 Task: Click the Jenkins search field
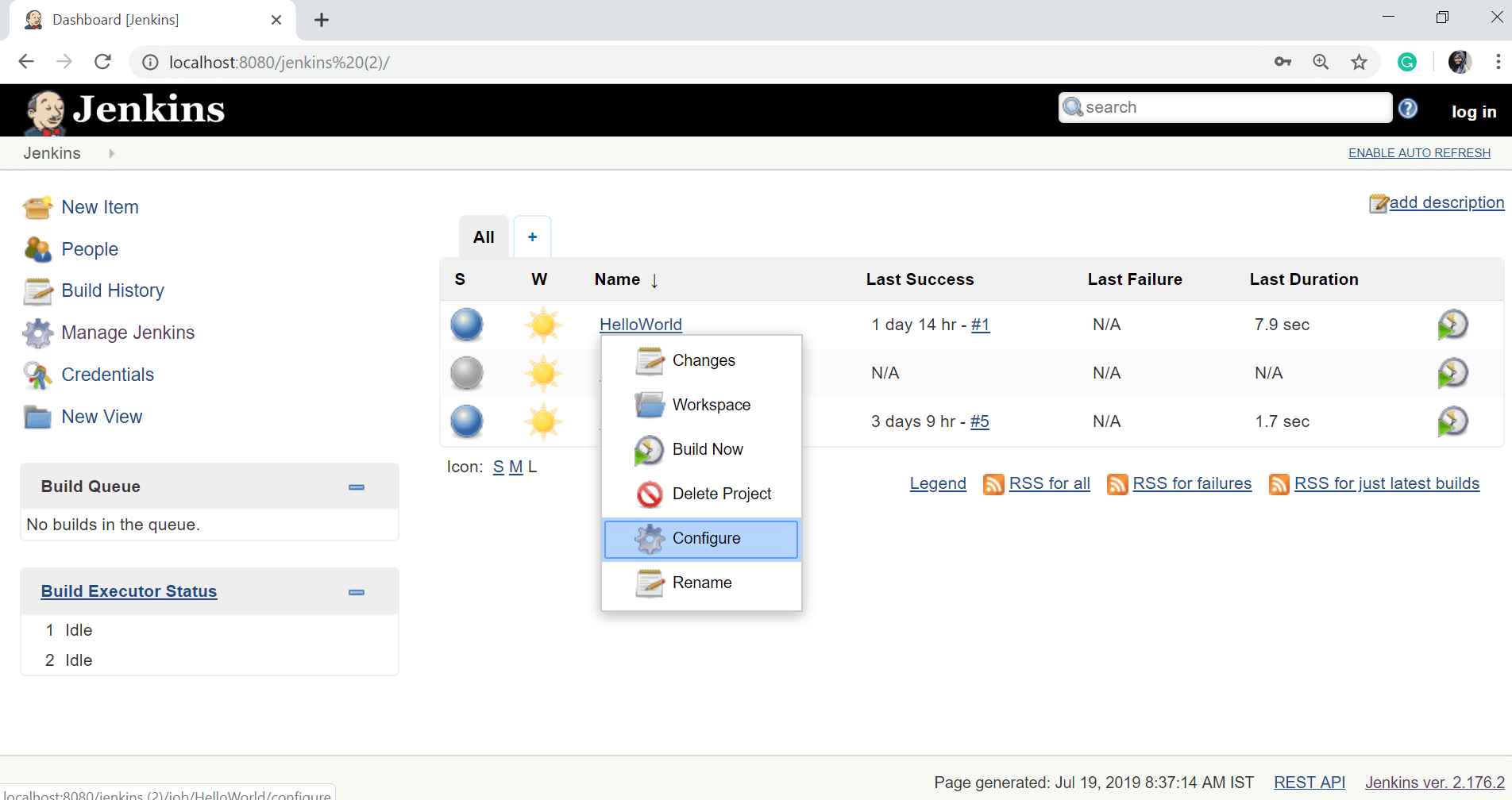click(x=1225, y=108)
